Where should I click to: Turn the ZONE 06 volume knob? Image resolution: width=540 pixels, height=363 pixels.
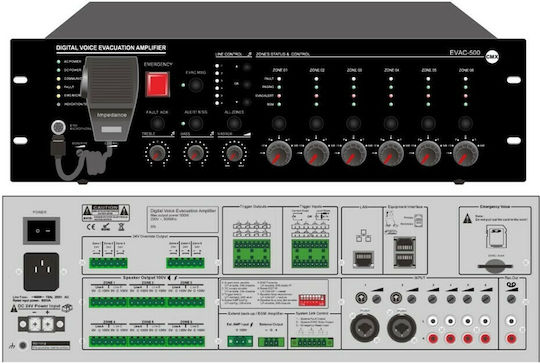466,153
